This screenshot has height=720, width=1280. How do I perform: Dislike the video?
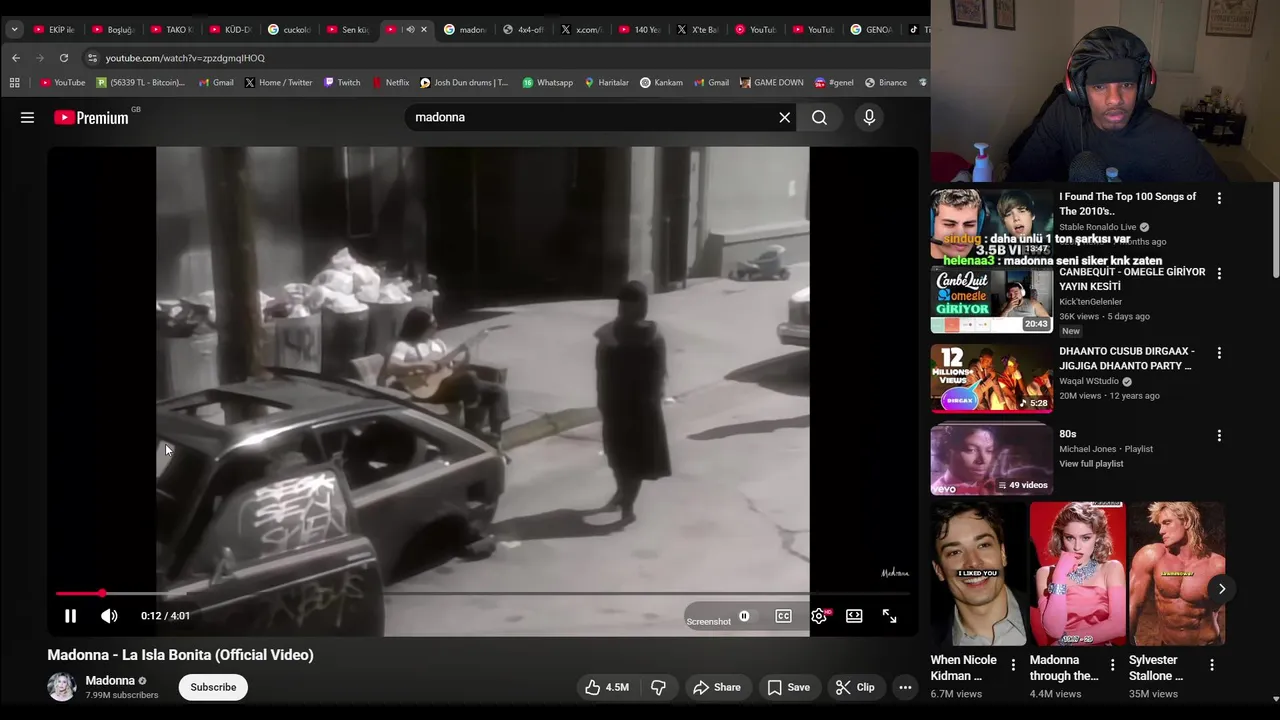(x=658, y=687)
